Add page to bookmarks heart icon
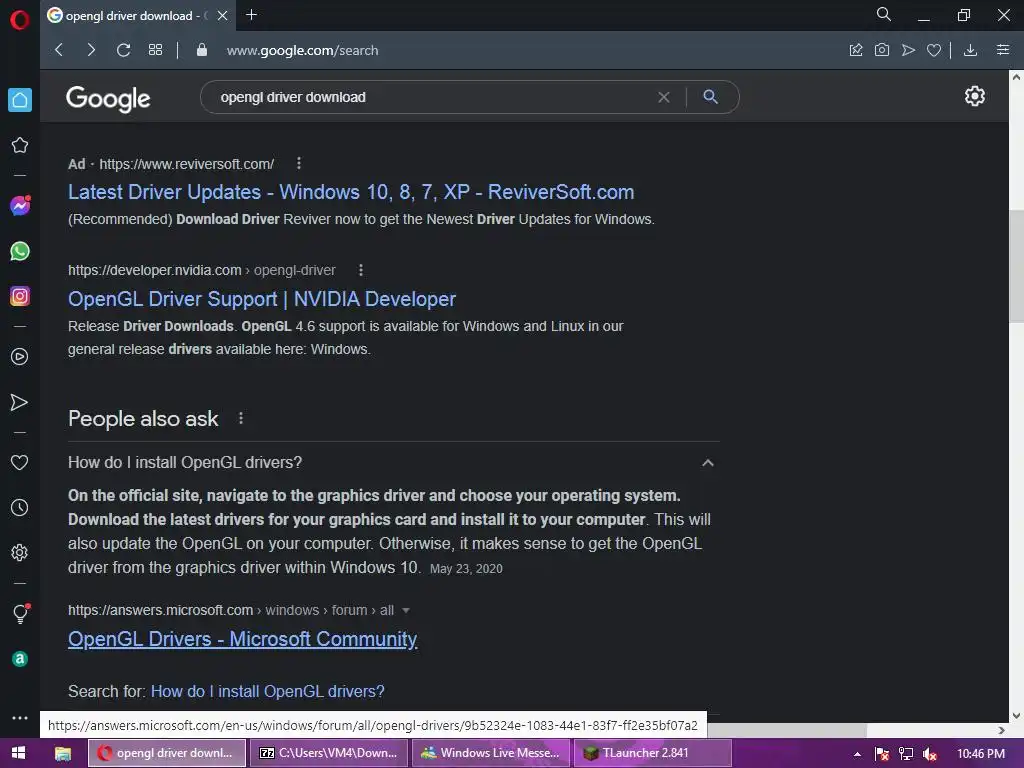 click(934, 50)
